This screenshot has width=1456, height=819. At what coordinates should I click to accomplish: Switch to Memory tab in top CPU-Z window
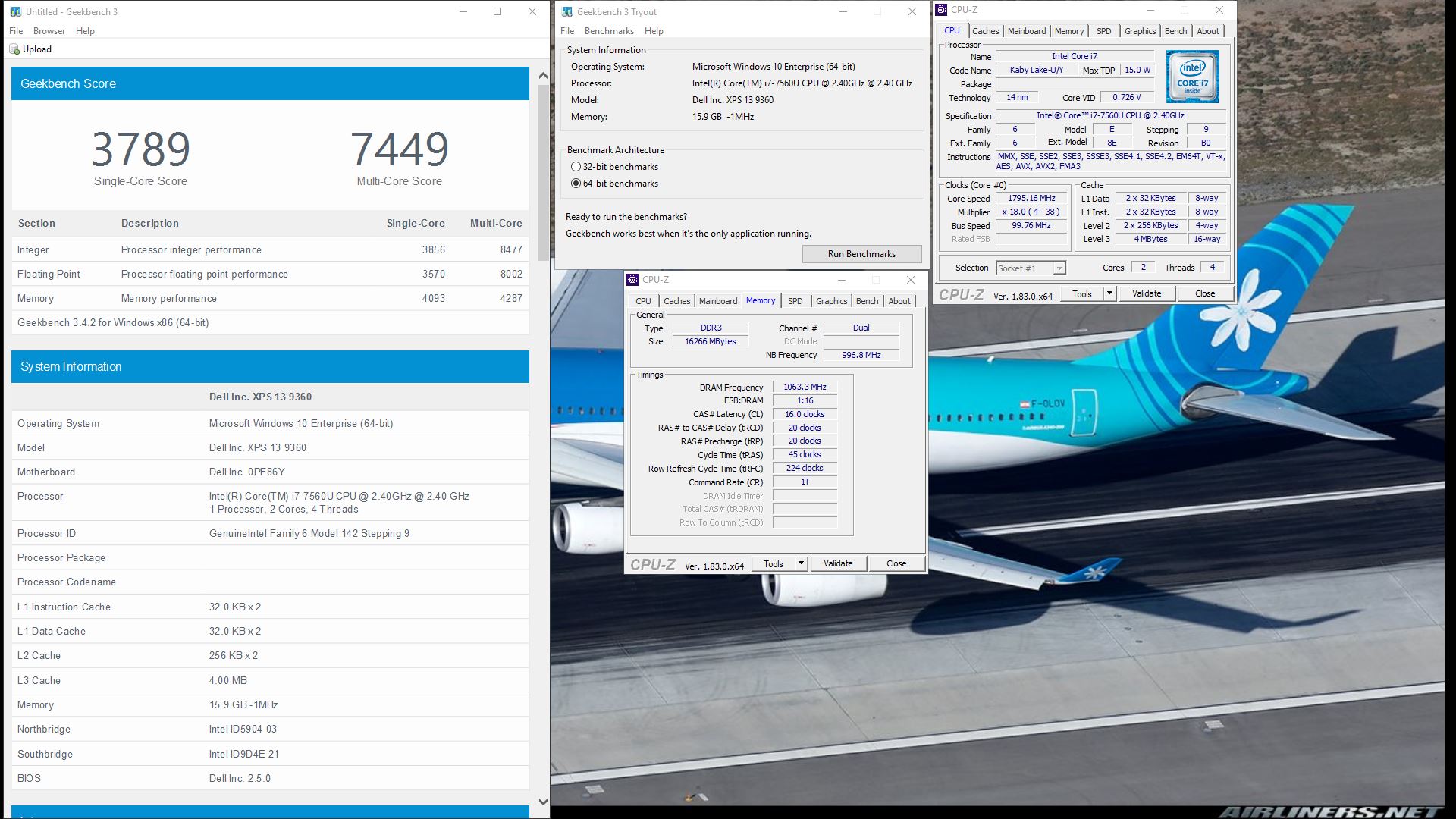point(1068,31)
